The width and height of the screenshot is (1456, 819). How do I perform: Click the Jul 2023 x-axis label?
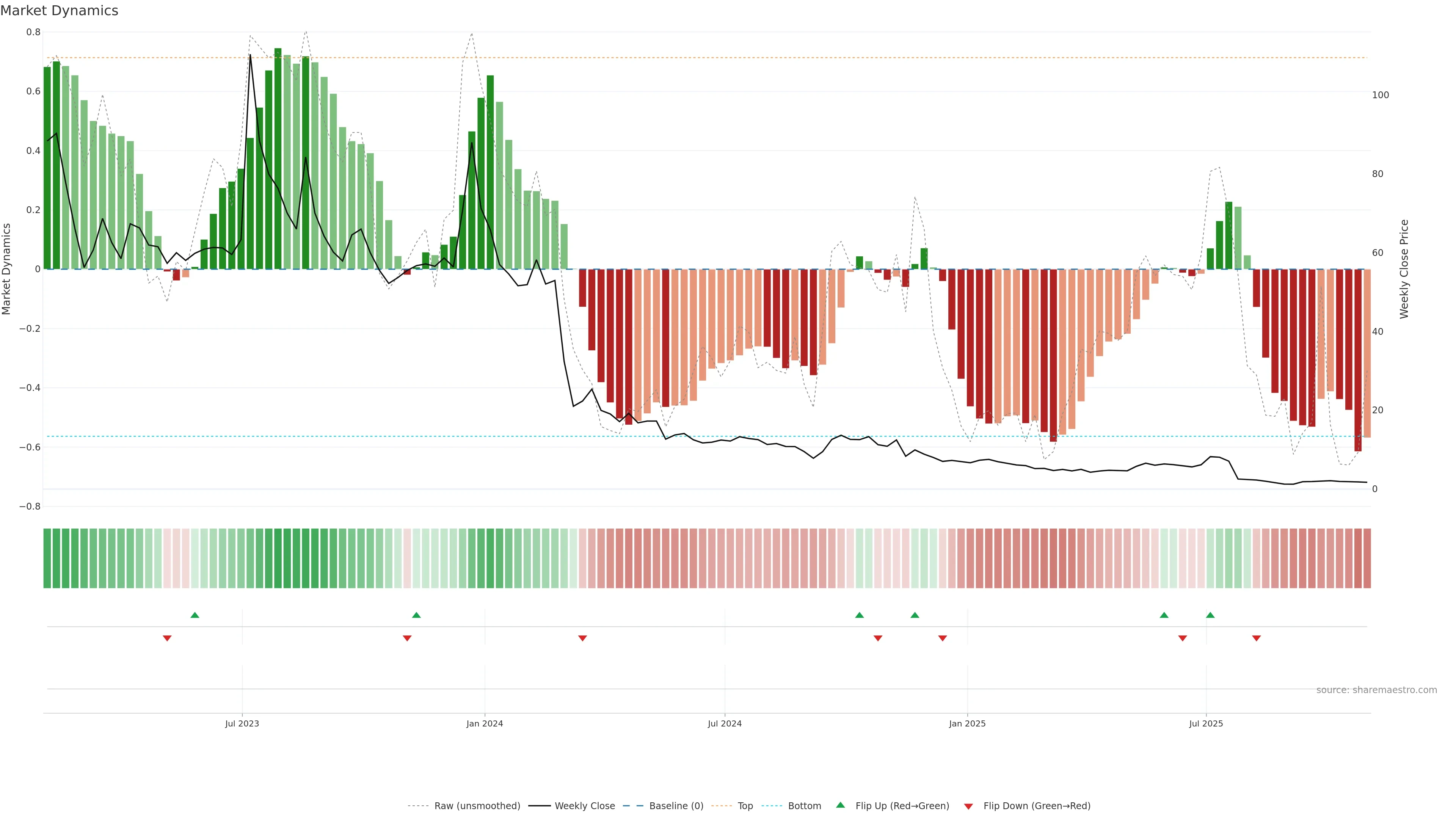242,723
